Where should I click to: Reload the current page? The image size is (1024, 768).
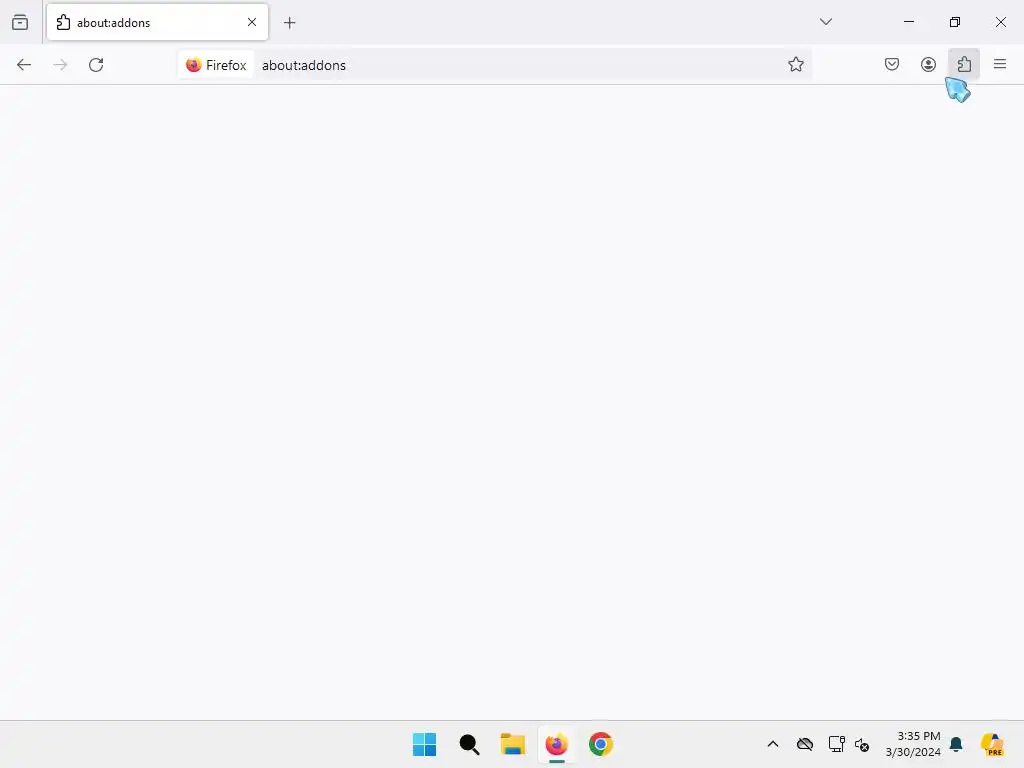click(96, 65)
